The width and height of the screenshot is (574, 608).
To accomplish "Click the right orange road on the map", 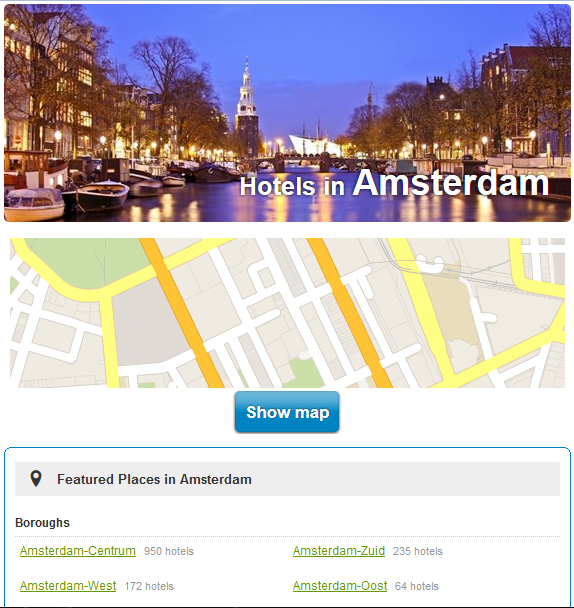I will (x=349, y=313).
